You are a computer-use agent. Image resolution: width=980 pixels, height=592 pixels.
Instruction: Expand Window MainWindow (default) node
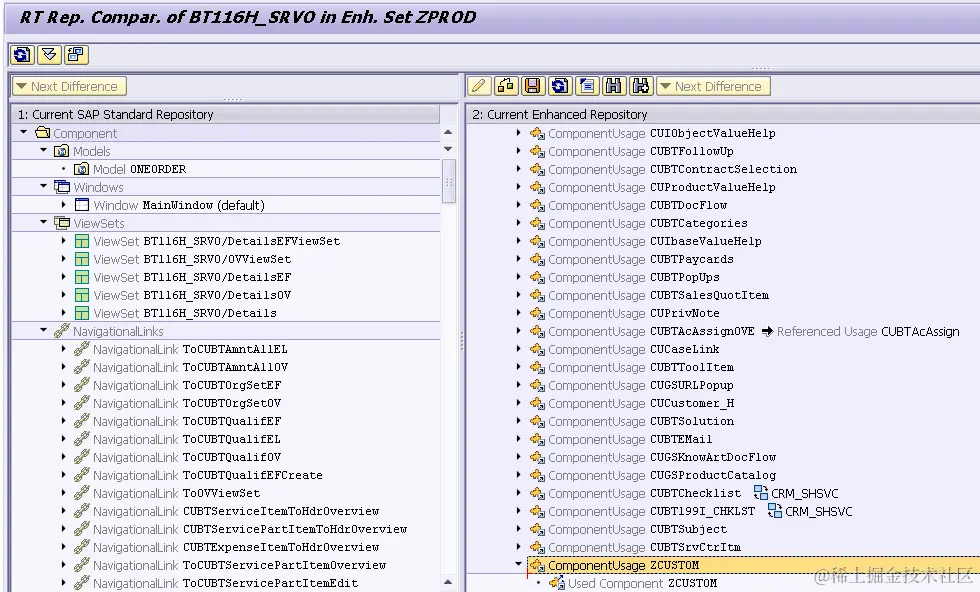pyautogui.click(x=64, y=204)
